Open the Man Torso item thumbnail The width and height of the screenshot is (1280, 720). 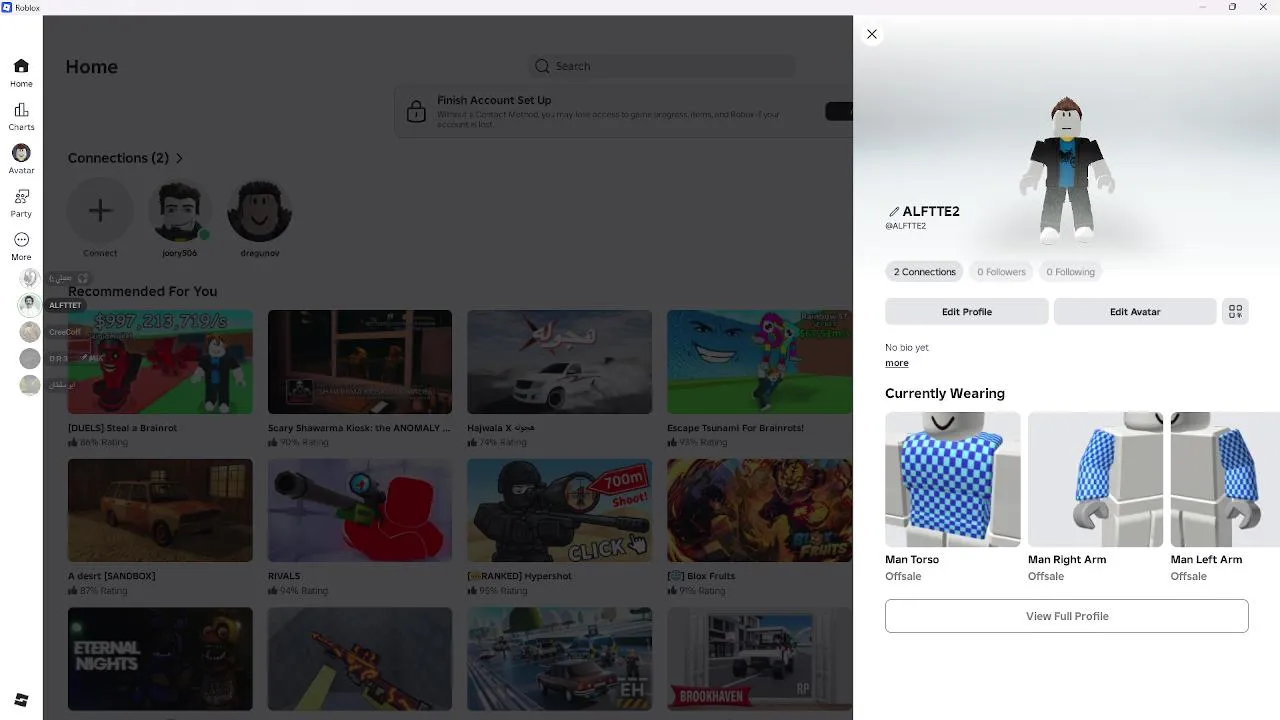tap(953, 479)
